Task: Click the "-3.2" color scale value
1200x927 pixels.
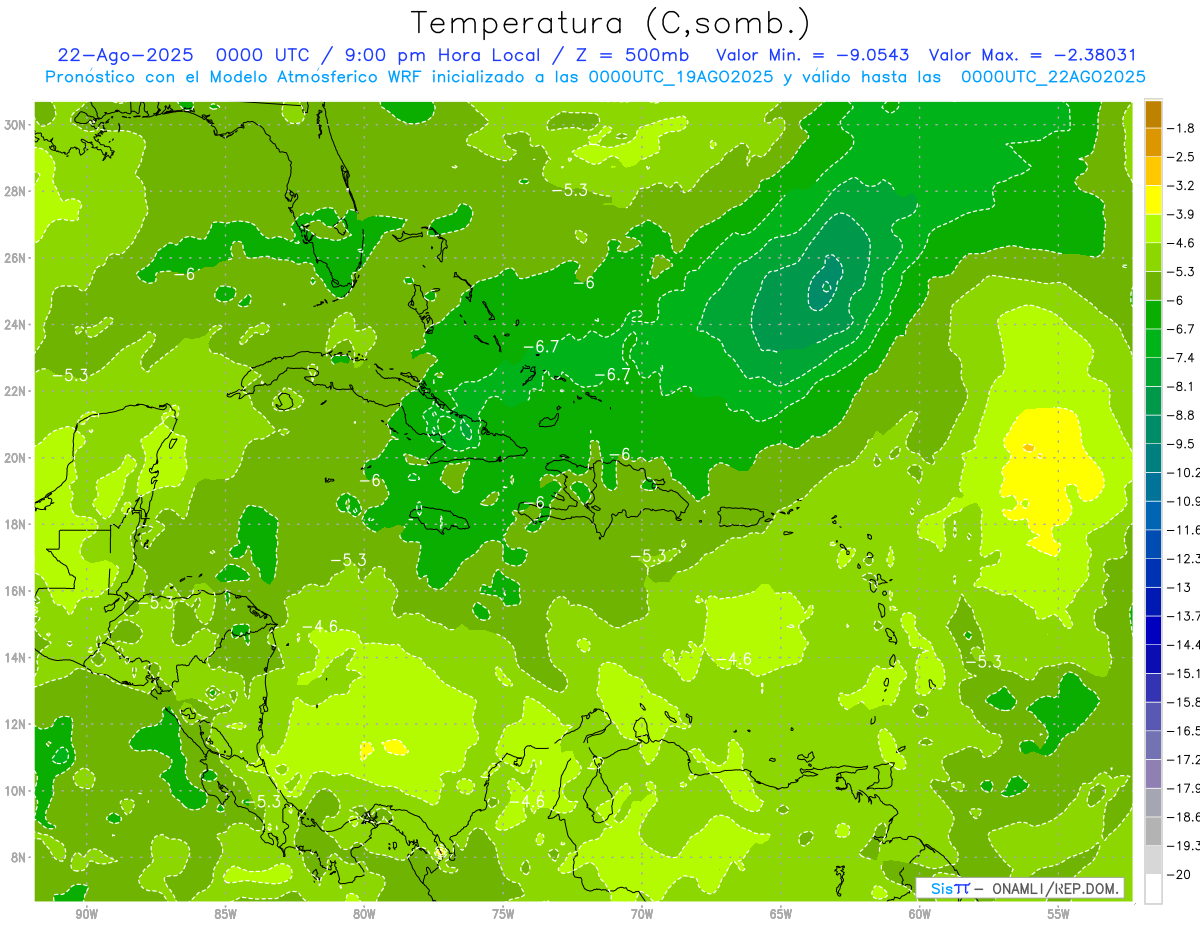Action: pyautogui.click(x=1183, y=186)
